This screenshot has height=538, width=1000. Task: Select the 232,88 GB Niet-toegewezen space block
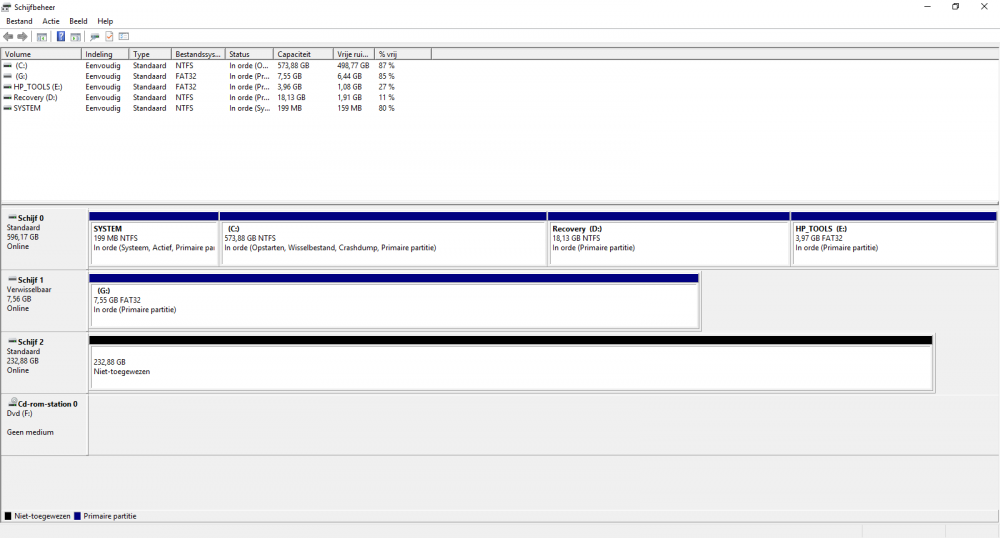pos(511,363)
